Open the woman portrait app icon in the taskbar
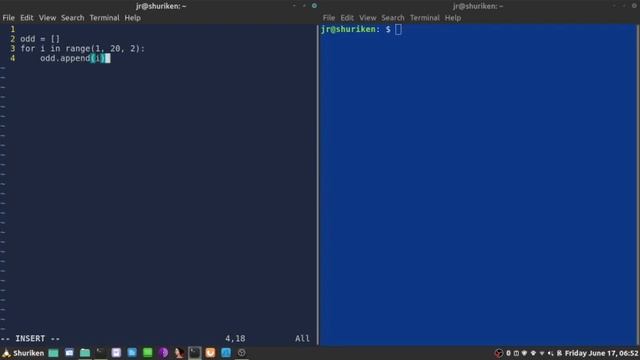 [179, 353]
